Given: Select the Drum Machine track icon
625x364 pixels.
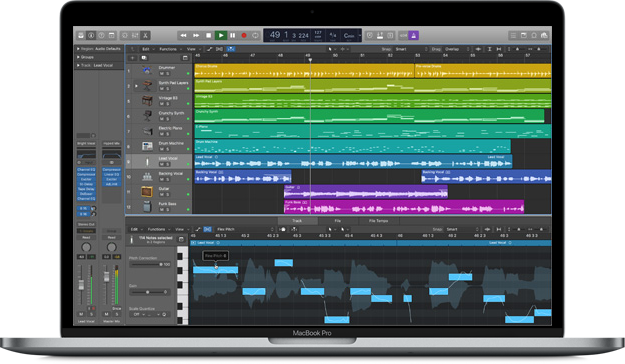Looking at the screenshot, I should [147, 146].
